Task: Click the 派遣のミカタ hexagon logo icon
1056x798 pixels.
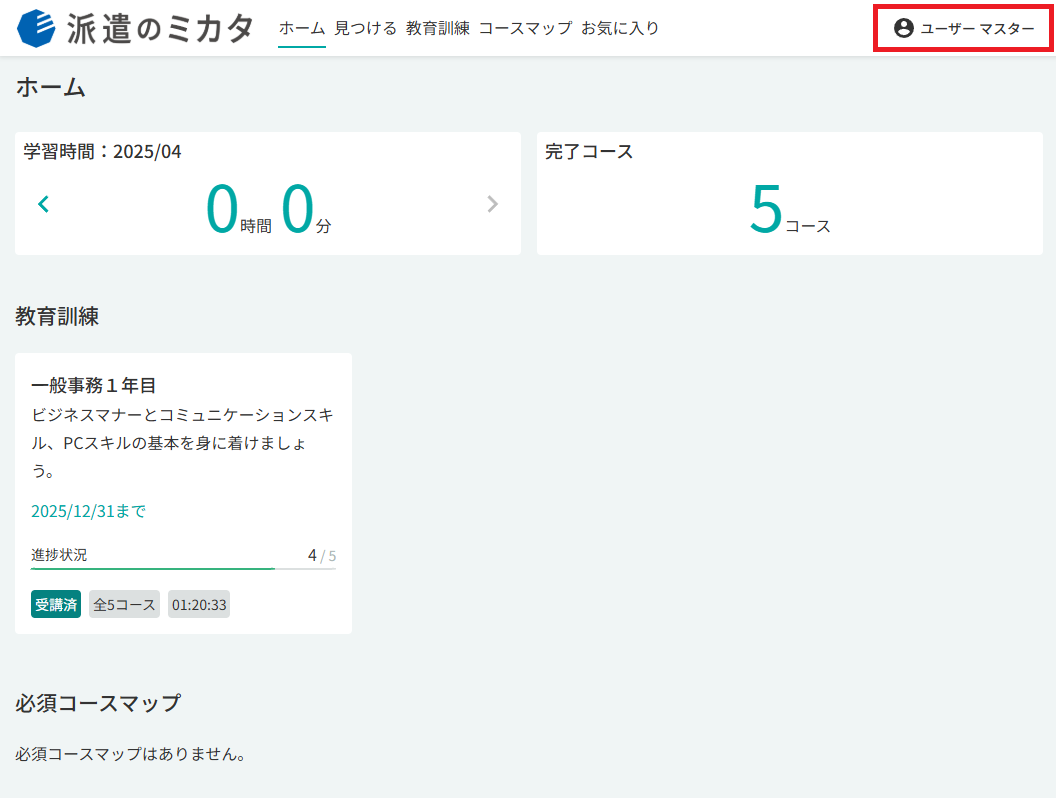Action: [36, 28]
